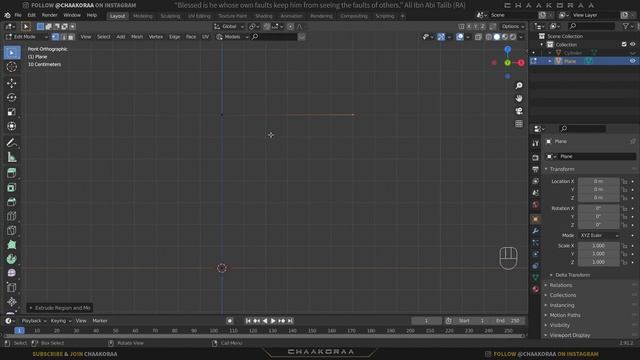Open the Options dropdown
The image size is (640, 360).
[x=513, y=27]
